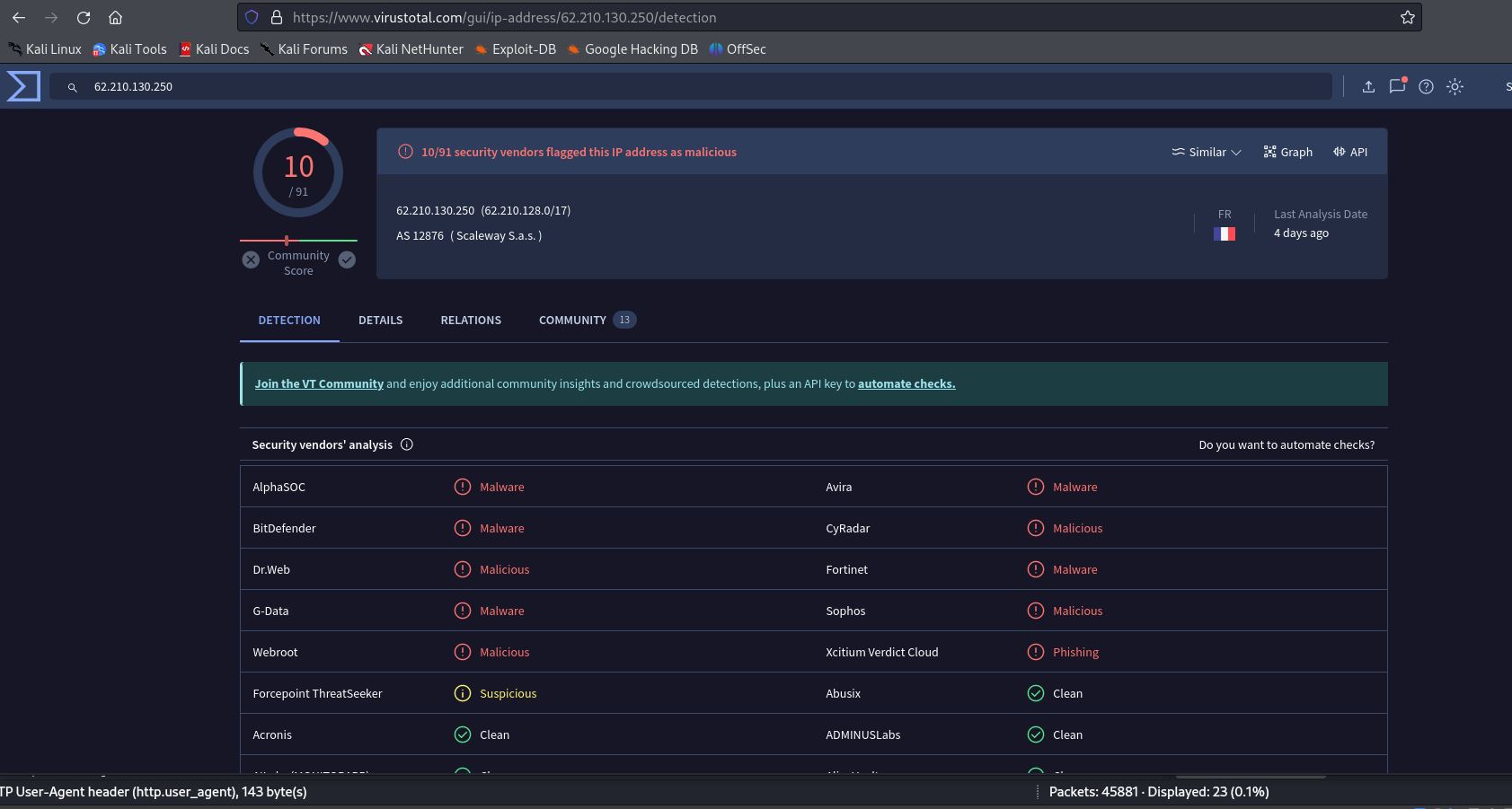This screenshot has width=1512, height=809.
Task: Open notifications chat icon
Action: 1397,86
